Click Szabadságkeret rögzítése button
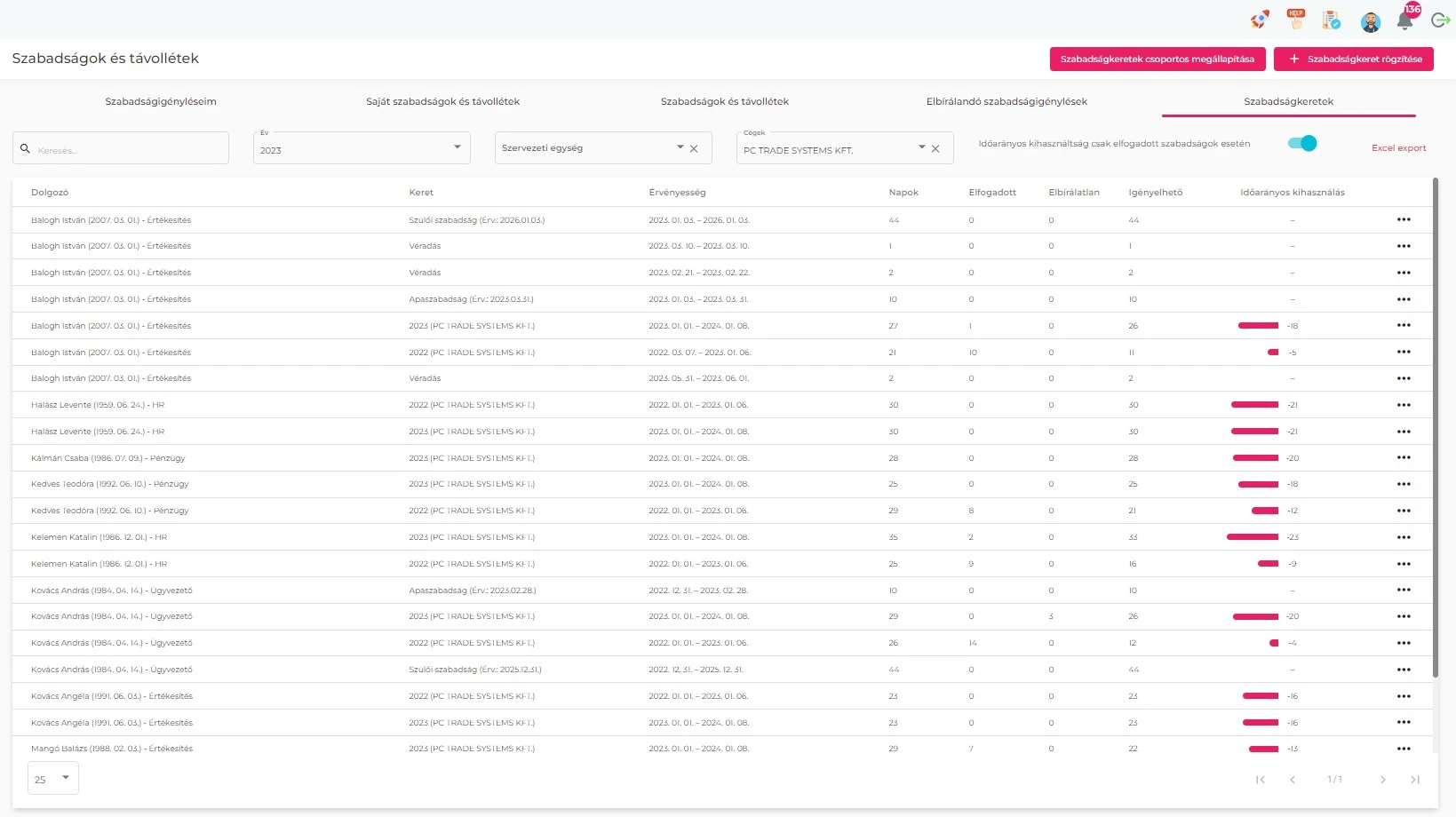Viewport: 1456px width, 817px height. coord(1353,59)
